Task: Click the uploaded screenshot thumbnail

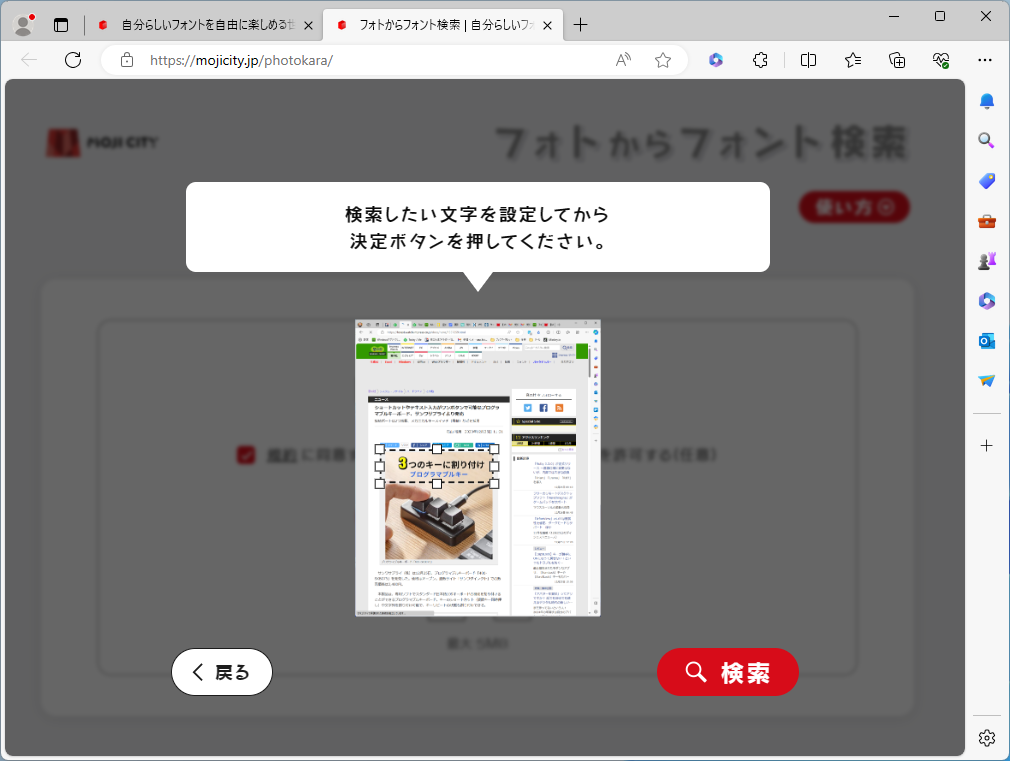Action: [476, 467]
